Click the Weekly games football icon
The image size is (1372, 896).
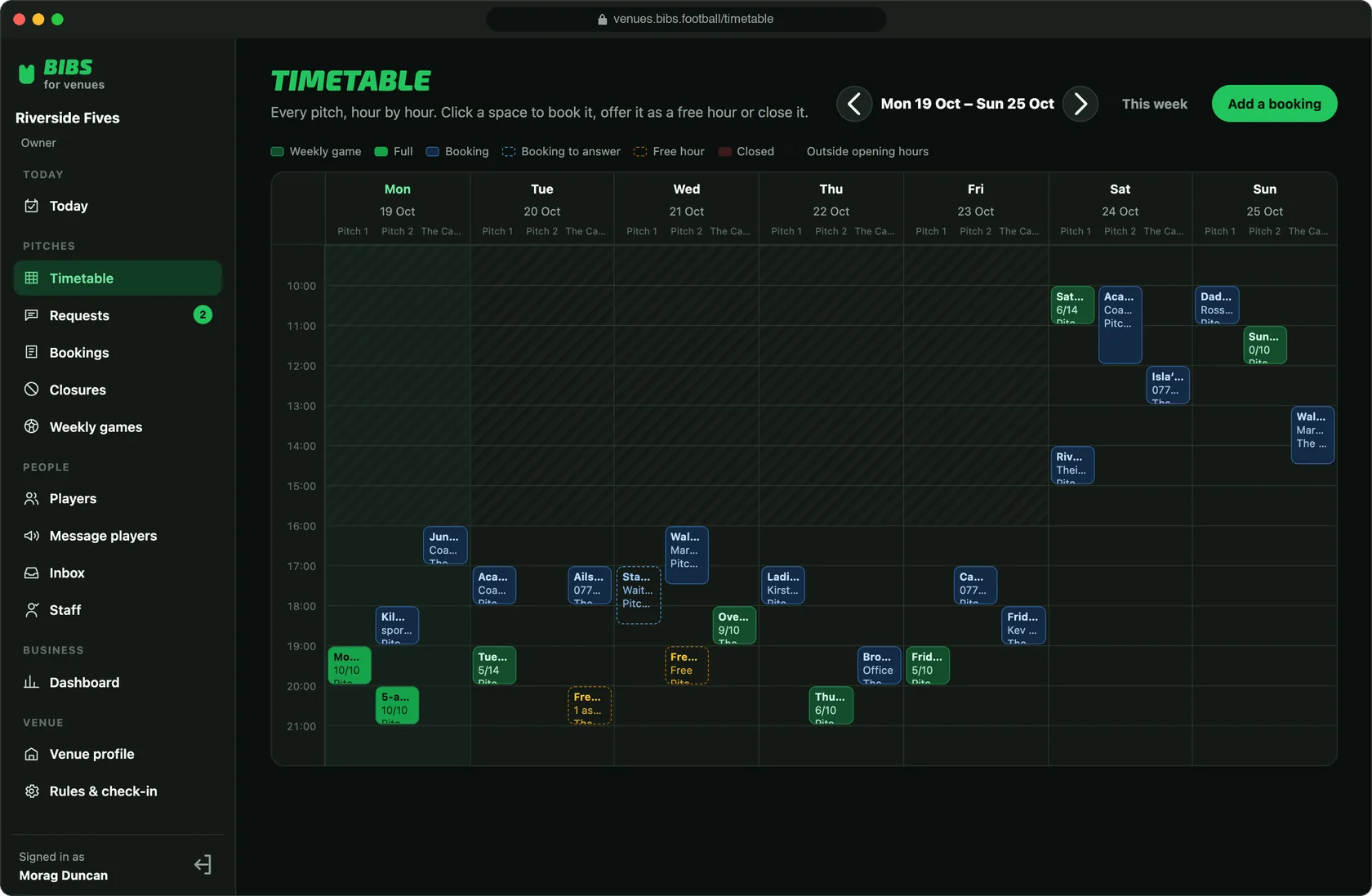[x=31, y=426]
